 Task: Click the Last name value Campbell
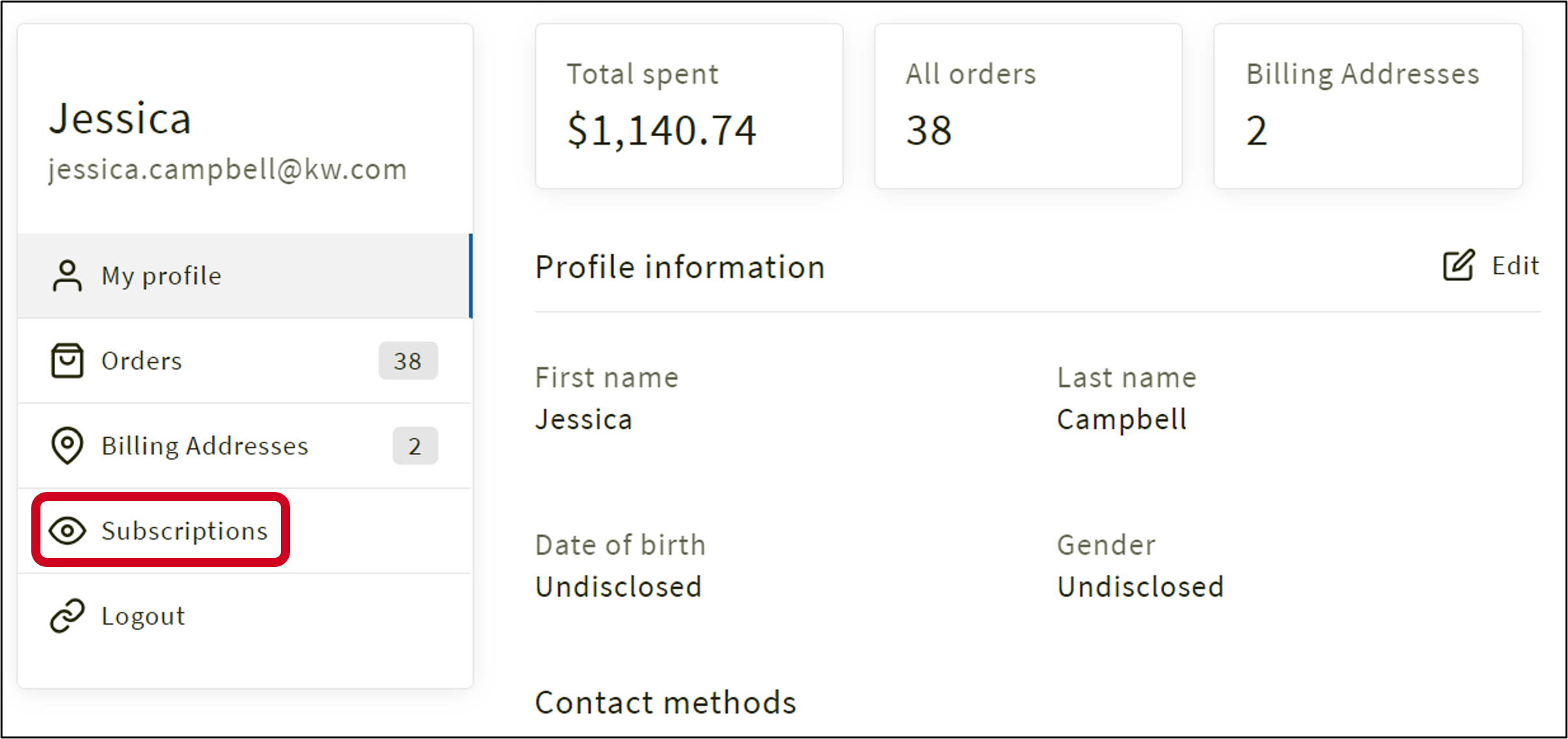1121,419
